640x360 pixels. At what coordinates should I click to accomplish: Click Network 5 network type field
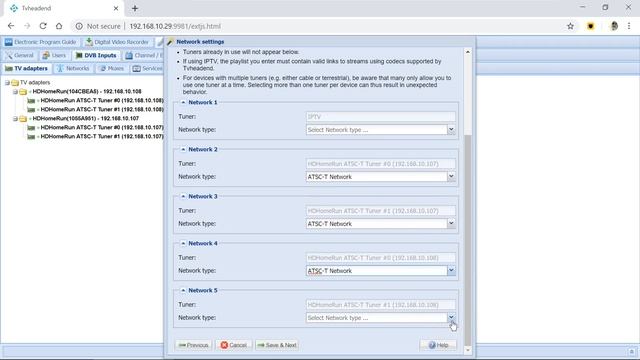tap(376, 318)
